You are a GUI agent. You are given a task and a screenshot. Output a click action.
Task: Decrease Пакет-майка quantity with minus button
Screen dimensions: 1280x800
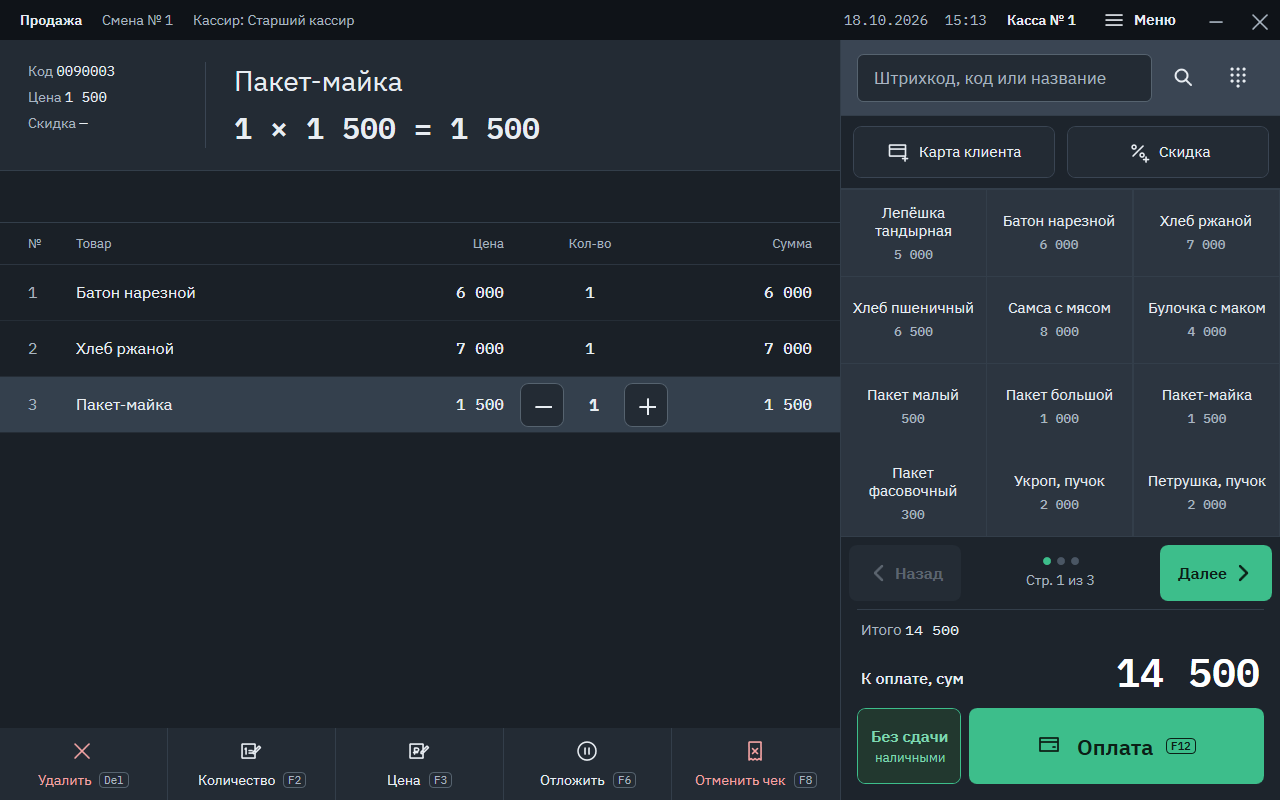coord(543,405)
